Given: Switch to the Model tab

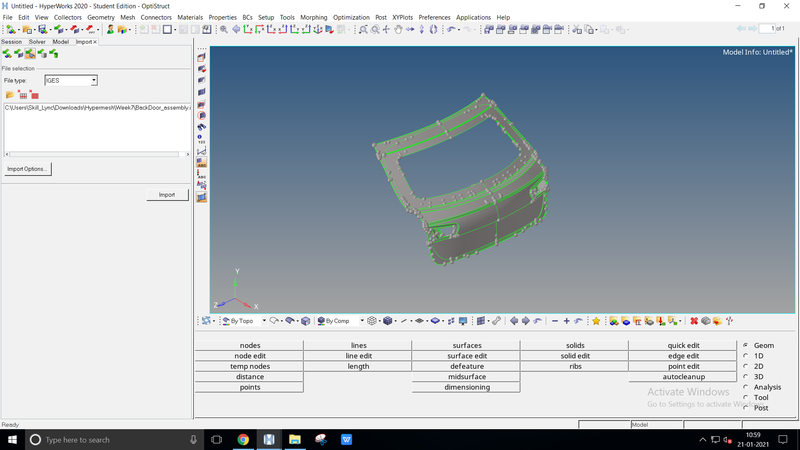Looking at the screenshot, I should coord(61,42).
